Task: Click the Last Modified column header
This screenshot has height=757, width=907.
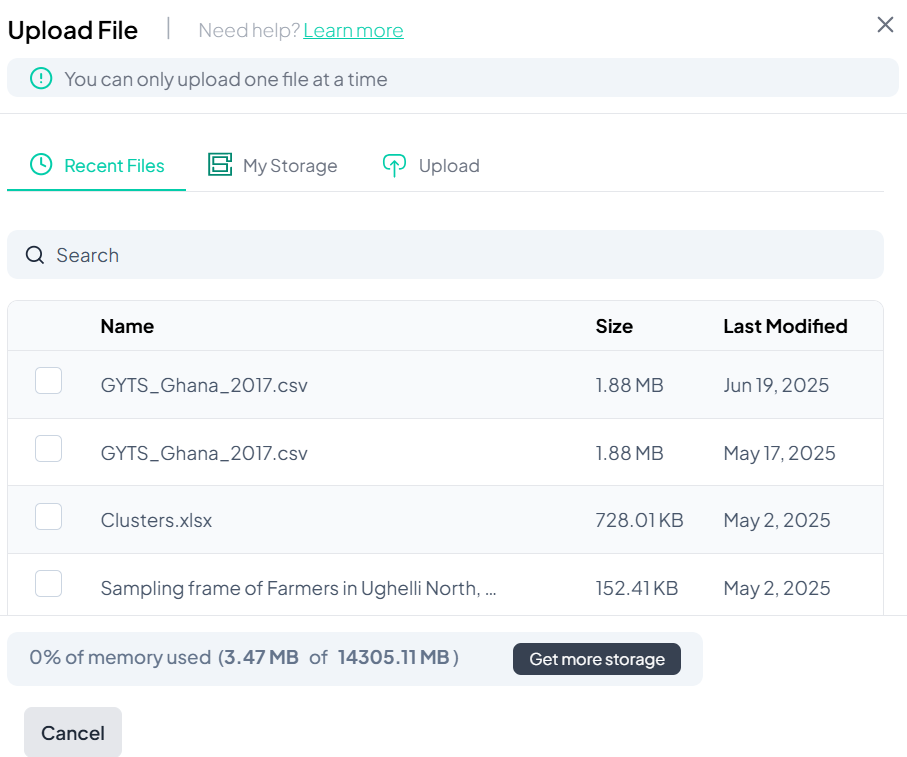Action: [785, 326]
